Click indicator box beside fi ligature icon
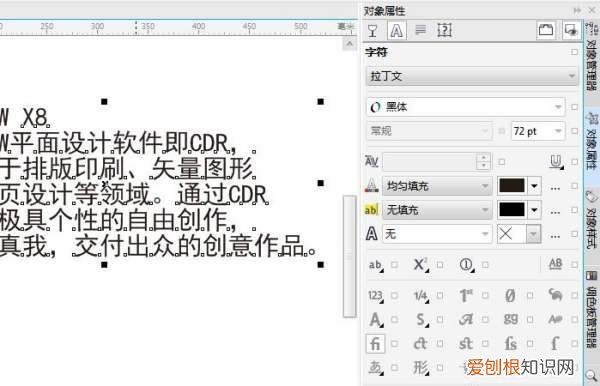 [x=395, y=344]
